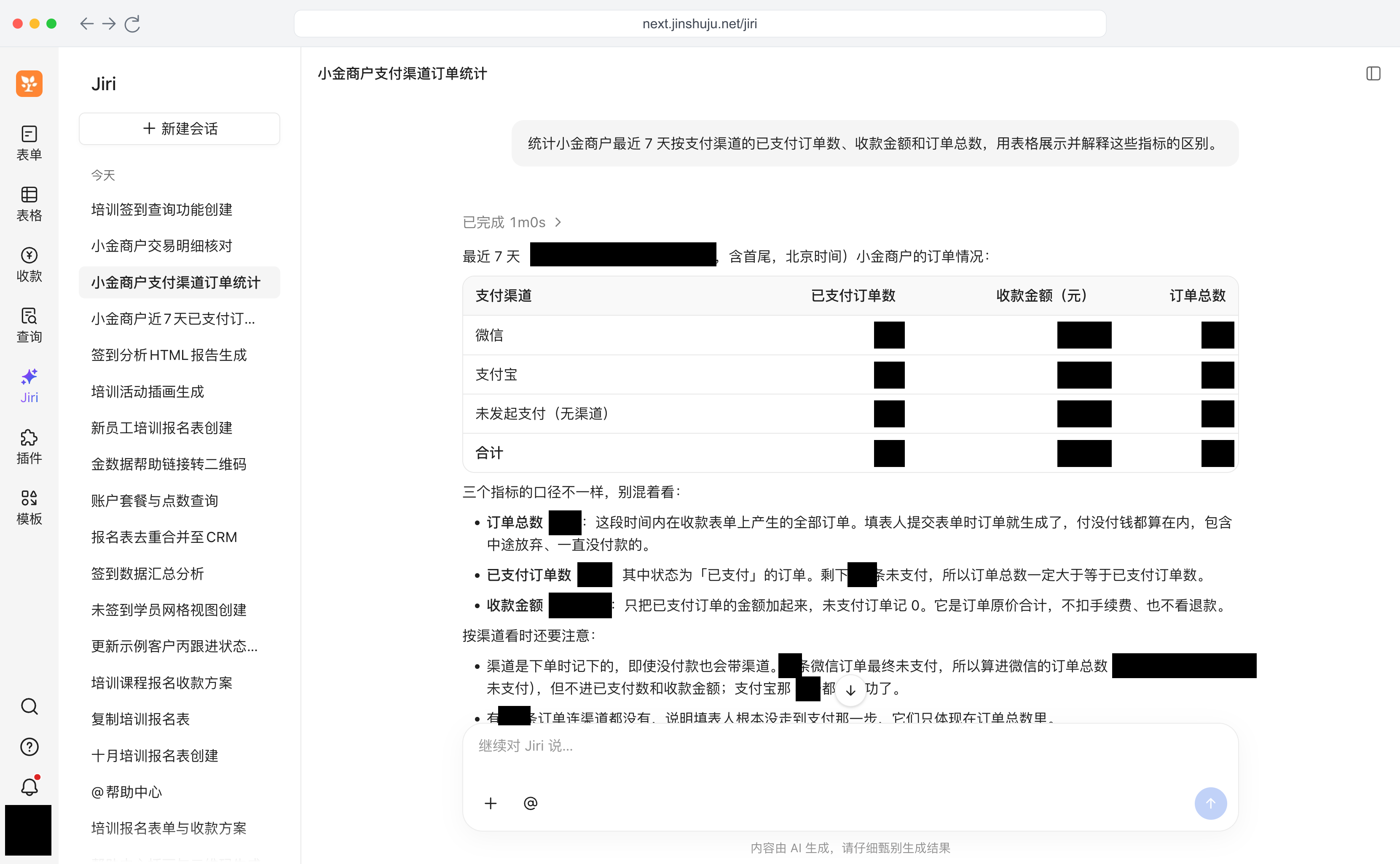Open the 查询 query section in sidebar

[x=29, y=325]
